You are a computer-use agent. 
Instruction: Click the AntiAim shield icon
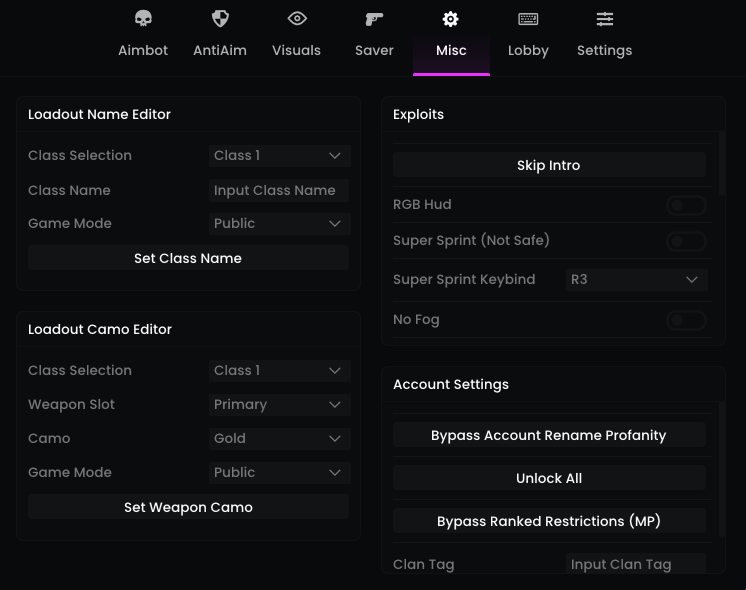(220, 19)
